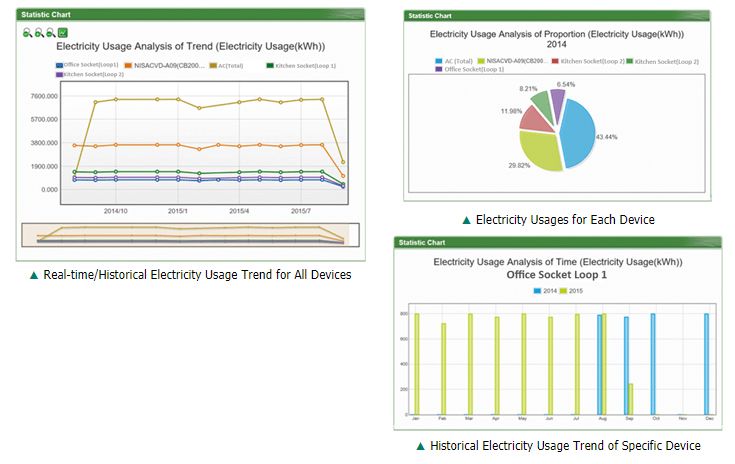Image resolution: width=735 pixels, height=464 pixels.
Task: Click the green line-chart icon in trend toolbar
Action: point(63,32)
